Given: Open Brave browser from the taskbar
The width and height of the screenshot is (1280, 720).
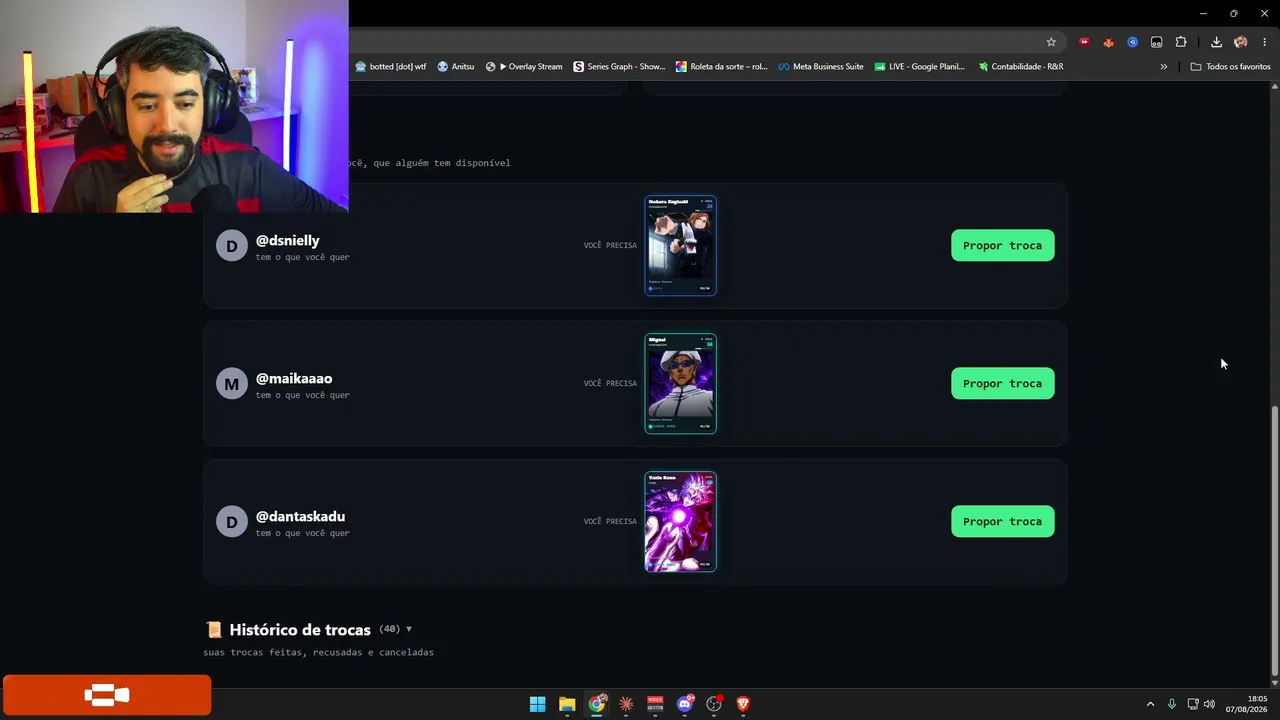Looking at the screenshot, I should [x=743, y=704].
